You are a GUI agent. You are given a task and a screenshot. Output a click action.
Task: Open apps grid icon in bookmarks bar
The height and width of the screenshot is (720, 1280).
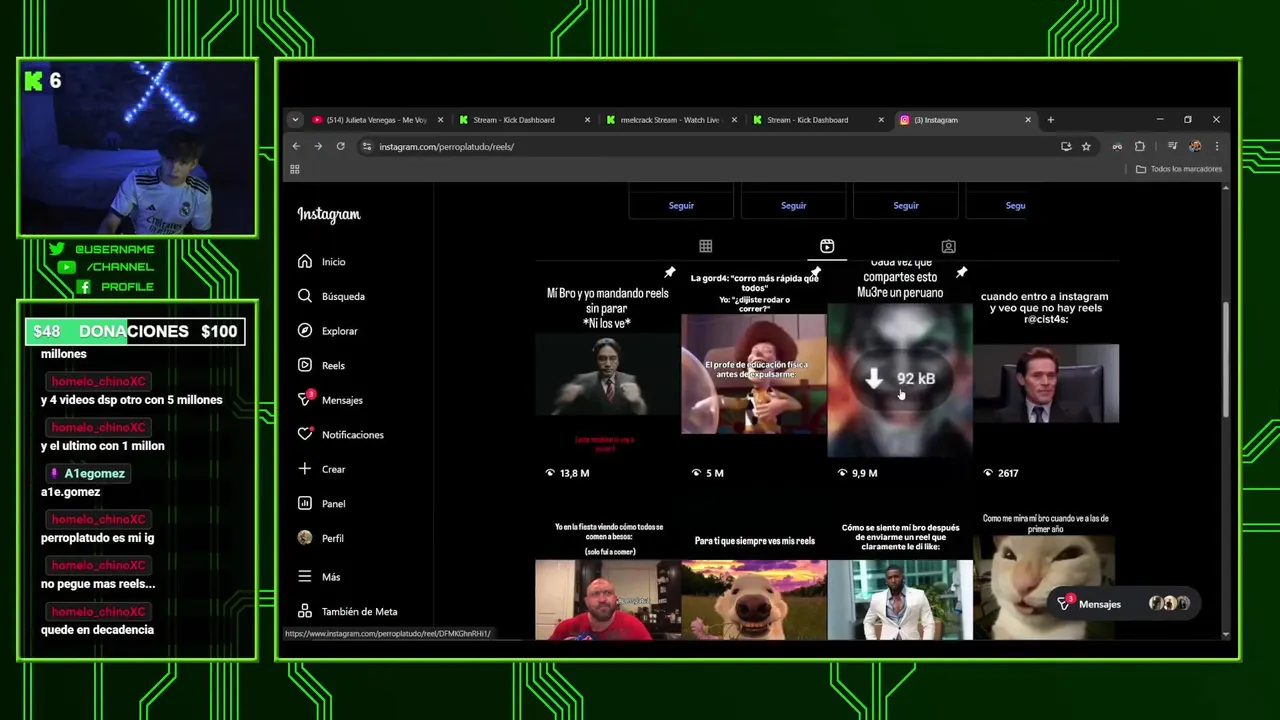click(x=295, y=169)
